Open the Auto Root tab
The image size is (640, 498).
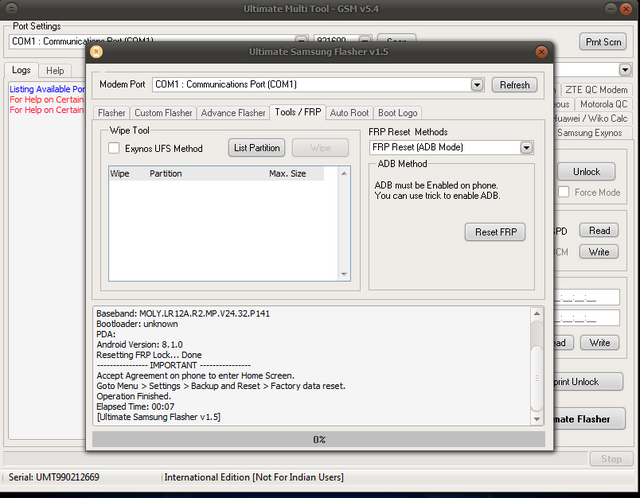coord(349,113)
